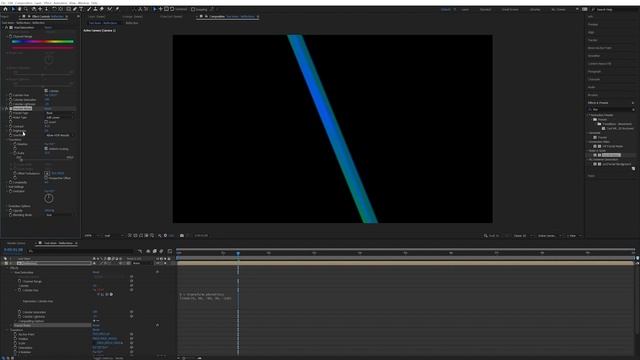Open the Preview panel on the right
The image size is (640, 360).
click(593, 24)
